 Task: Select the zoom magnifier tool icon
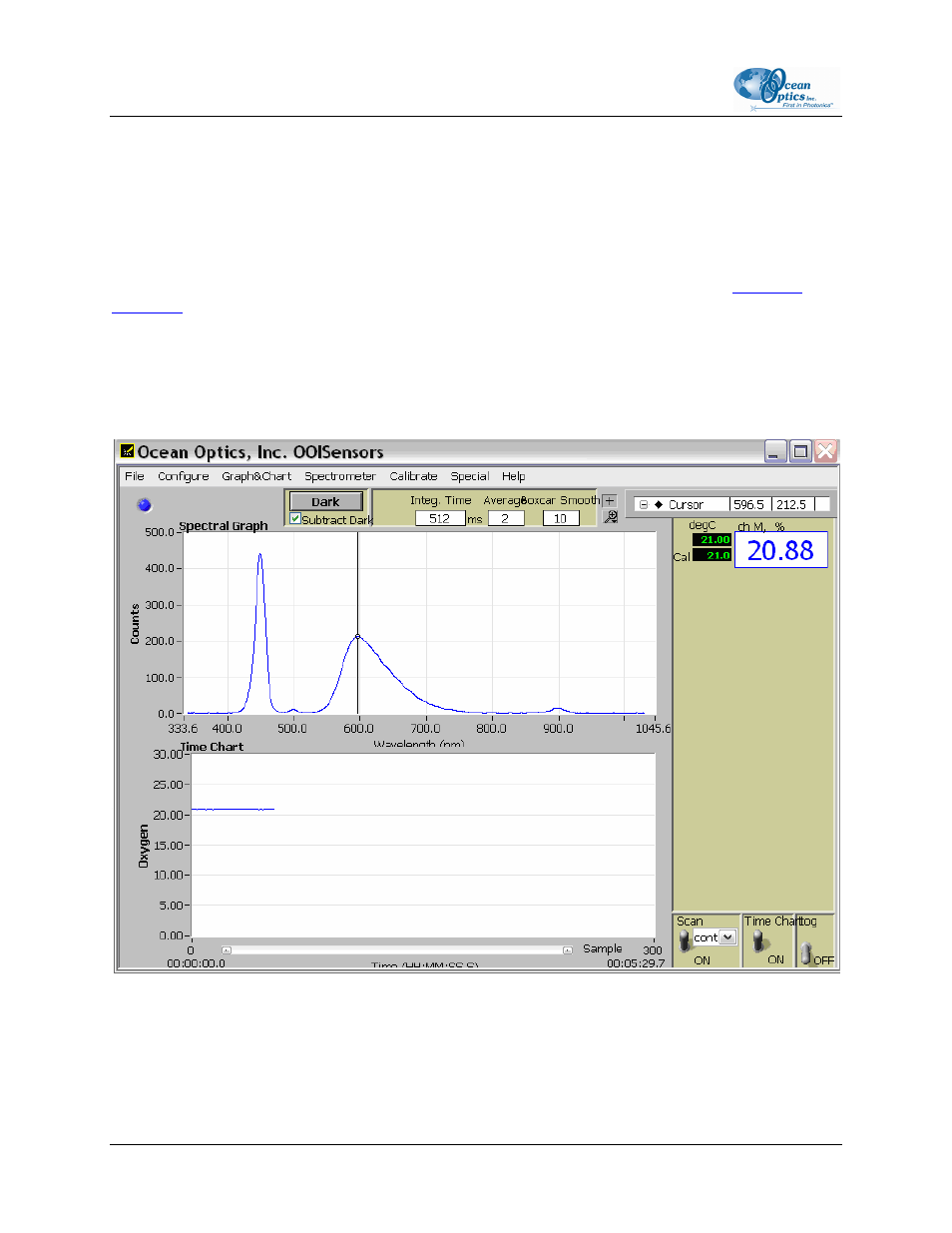coord(611,517)
